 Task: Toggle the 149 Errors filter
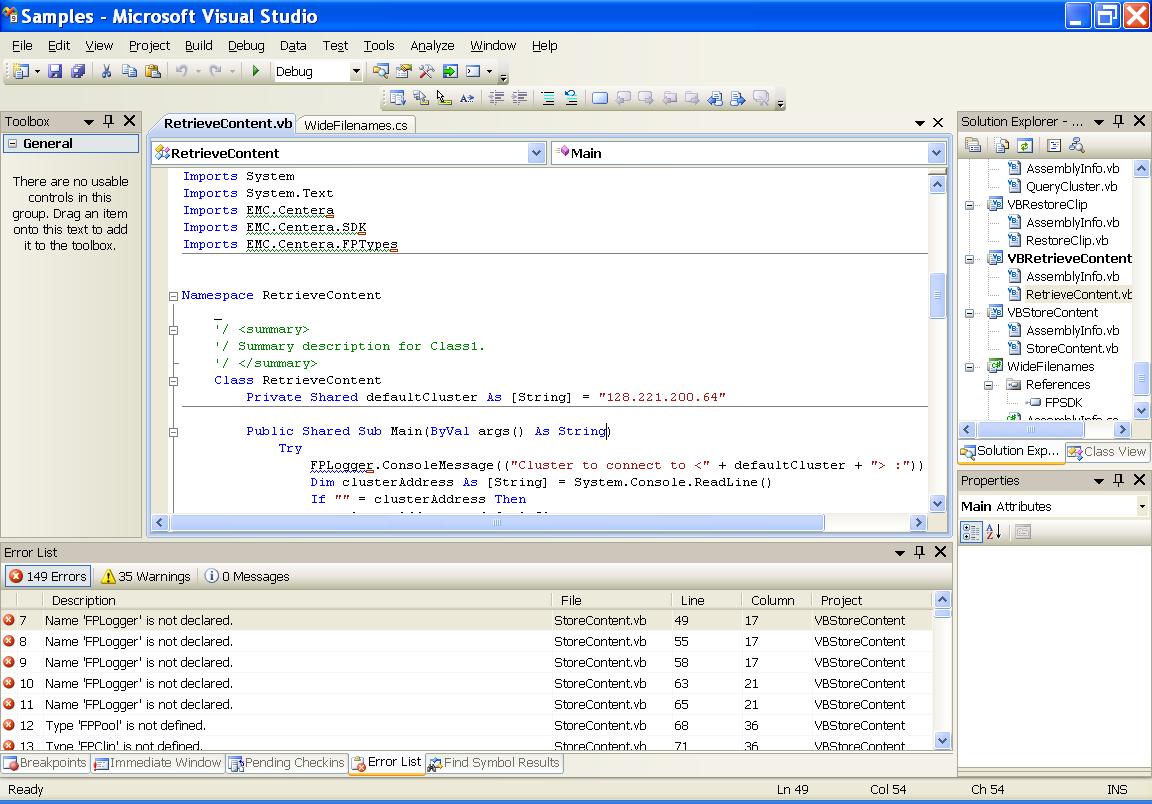[48, 576]
